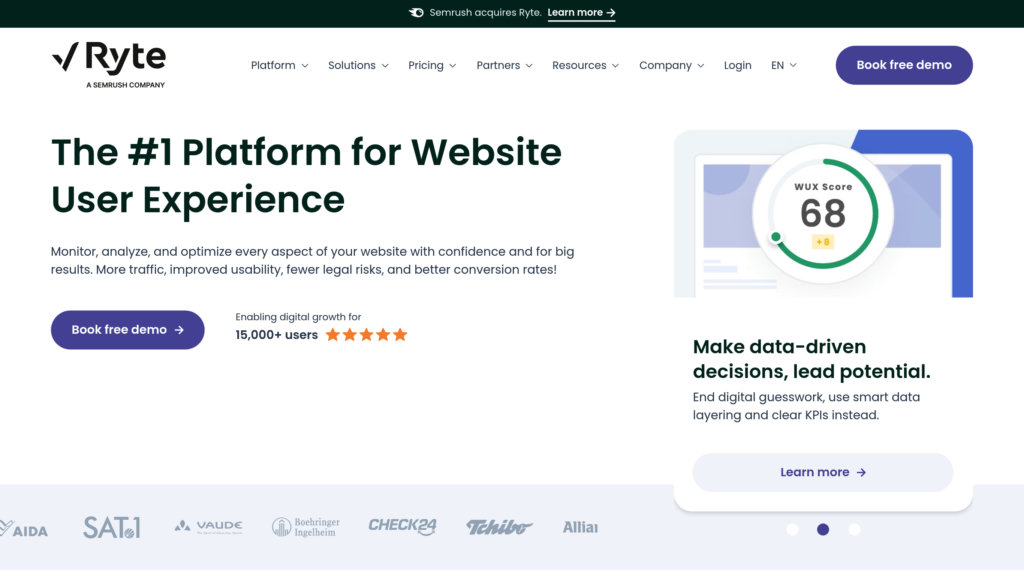Click Book free demo button in header
Screen dimensions: 1024x576
point(904,65)
